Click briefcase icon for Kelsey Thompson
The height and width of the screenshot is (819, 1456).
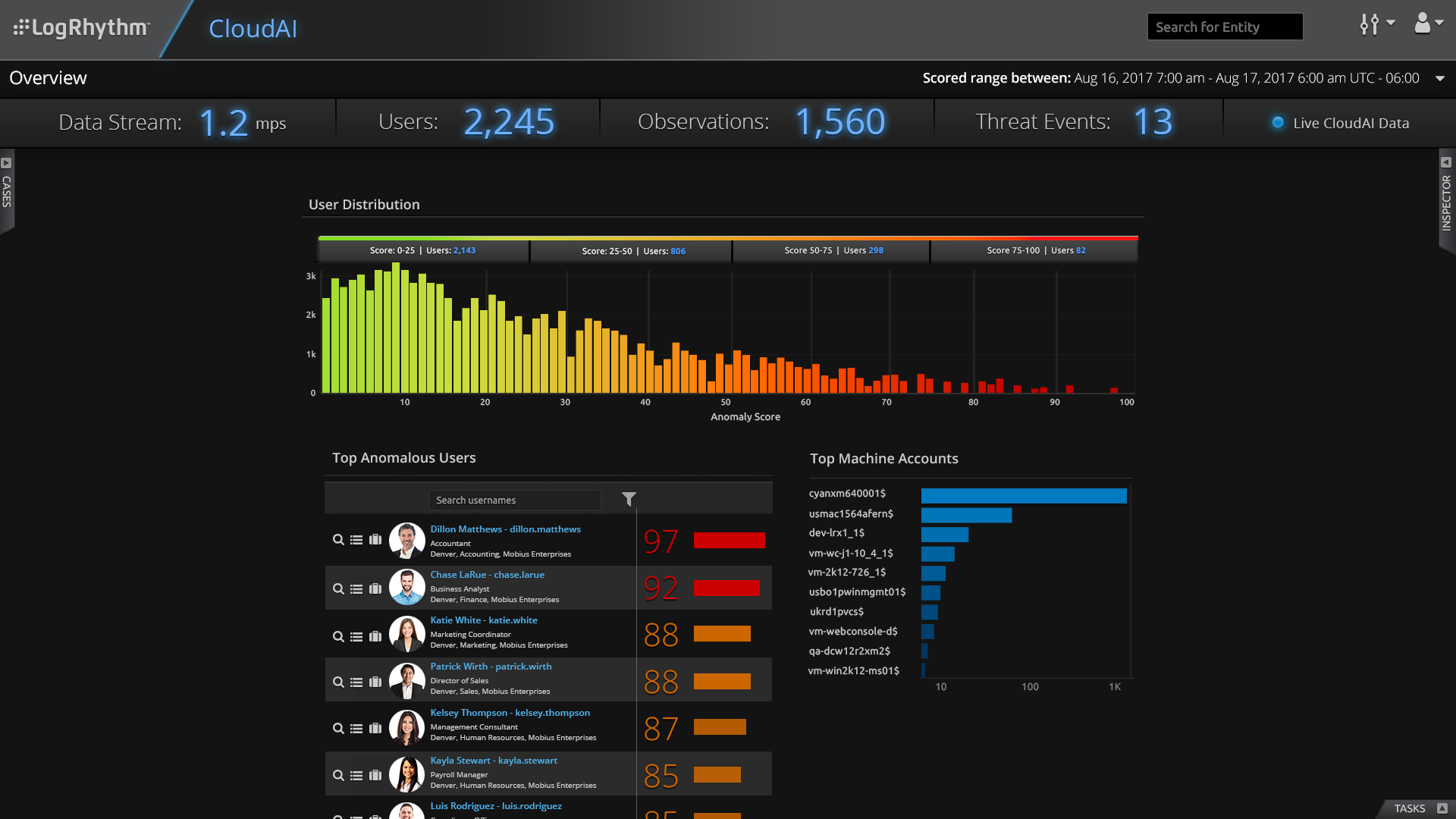375,729
